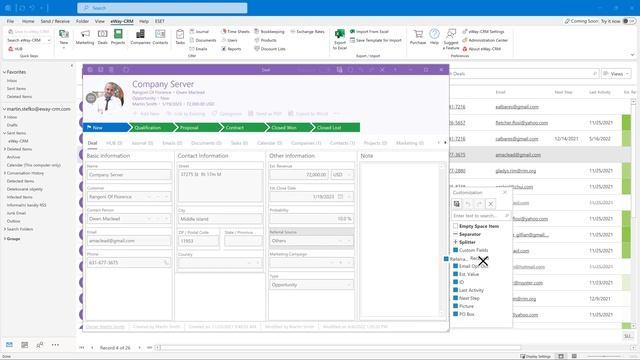
Task: Open the Referral Source Others dropdown
Action: pyautogui.click(x=349, y=241)
